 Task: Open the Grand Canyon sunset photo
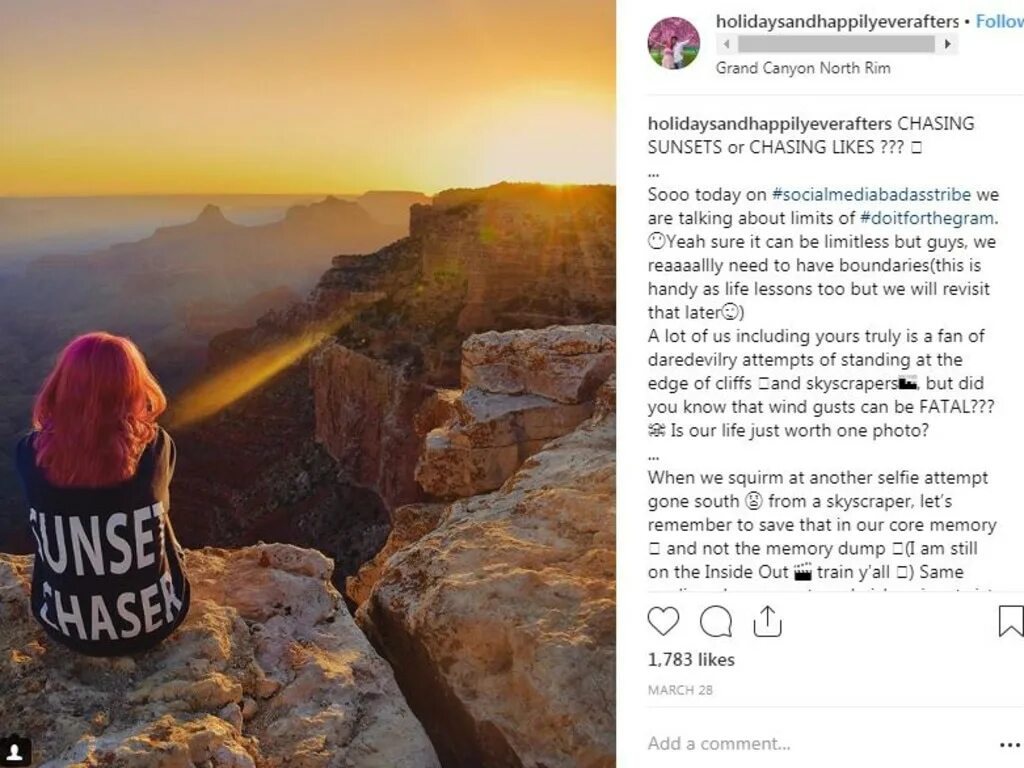tap(308, 384)
